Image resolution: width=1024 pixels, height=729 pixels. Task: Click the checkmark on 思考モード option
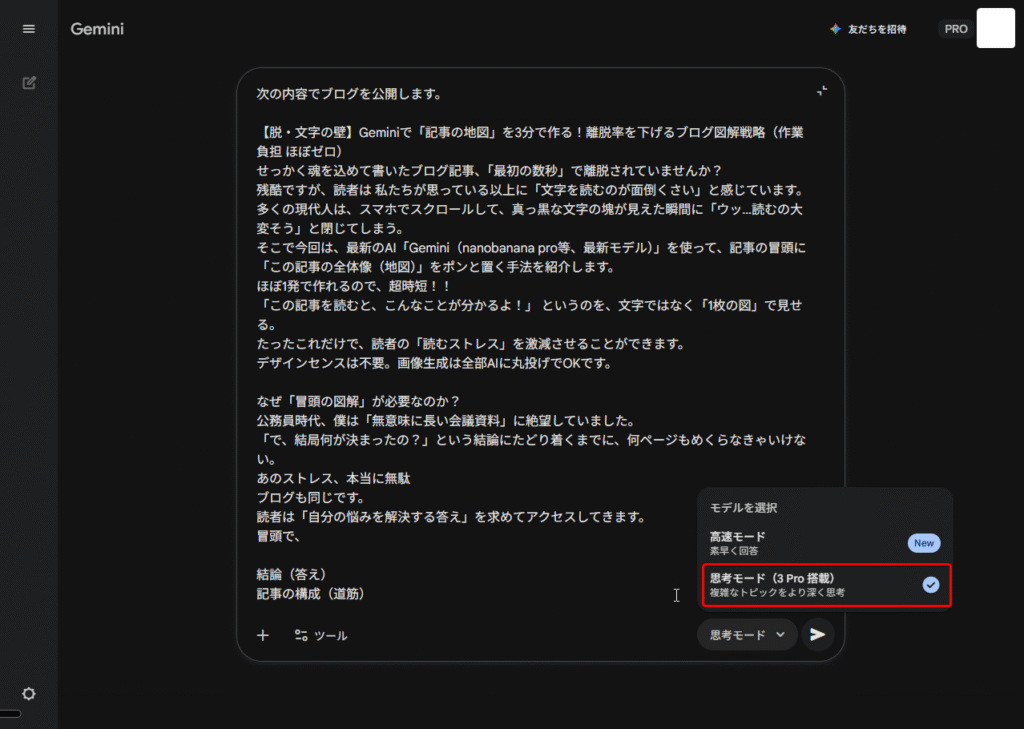click(x=930, y=585)
